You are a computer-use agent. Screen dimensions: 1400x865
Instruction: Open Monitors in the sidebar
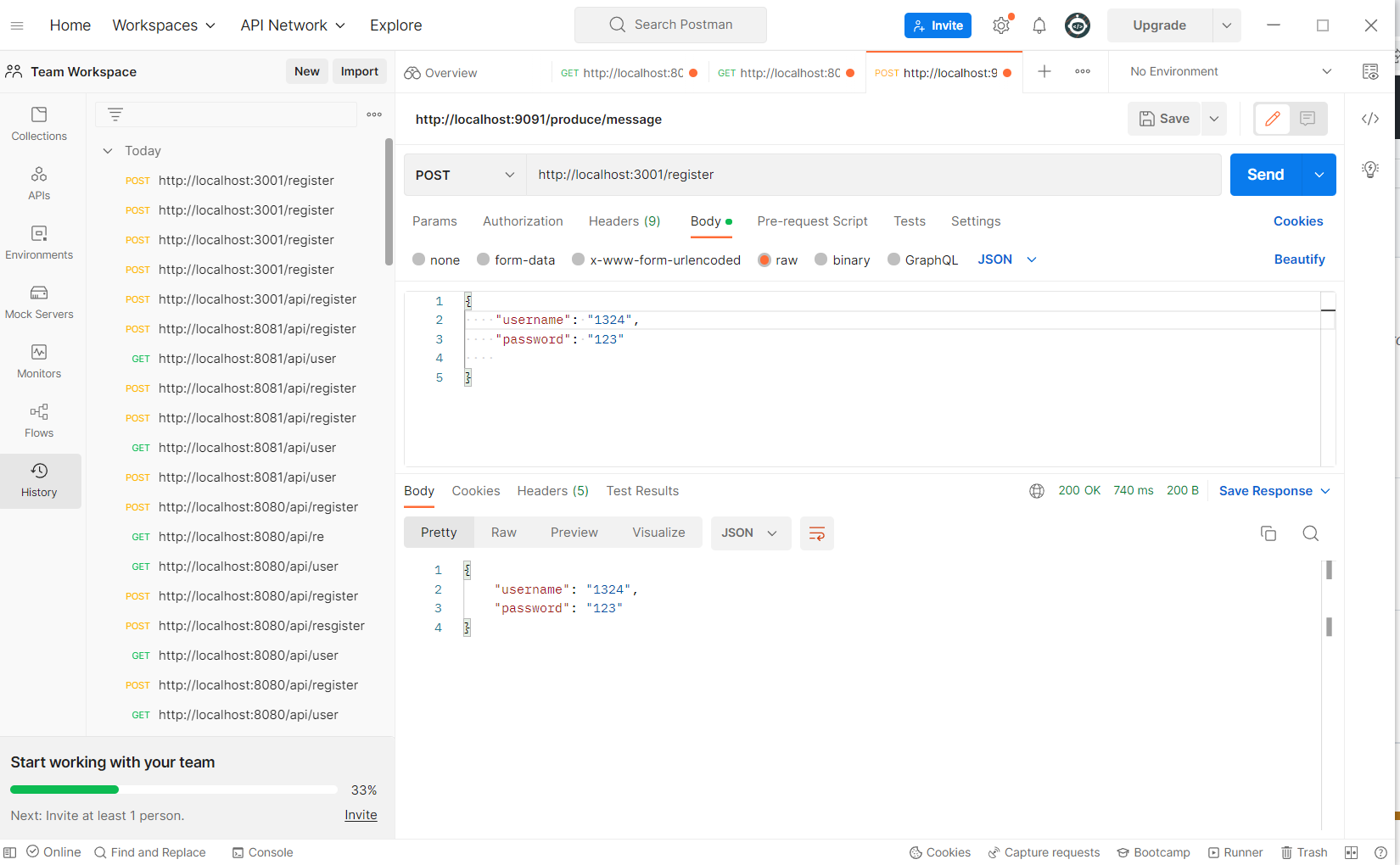[x=39, y=361]
